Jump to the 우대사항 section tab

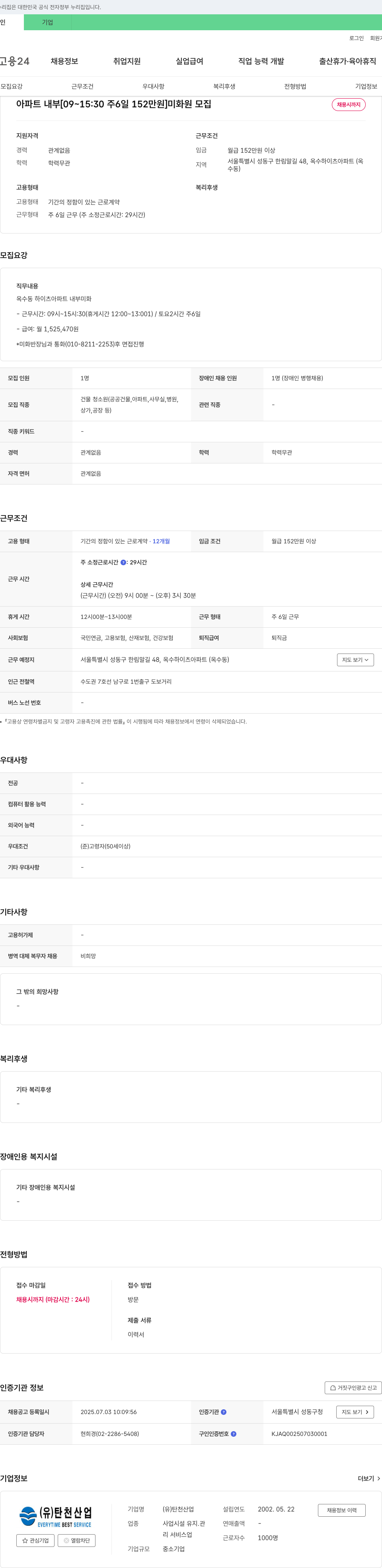coord(154,86)
